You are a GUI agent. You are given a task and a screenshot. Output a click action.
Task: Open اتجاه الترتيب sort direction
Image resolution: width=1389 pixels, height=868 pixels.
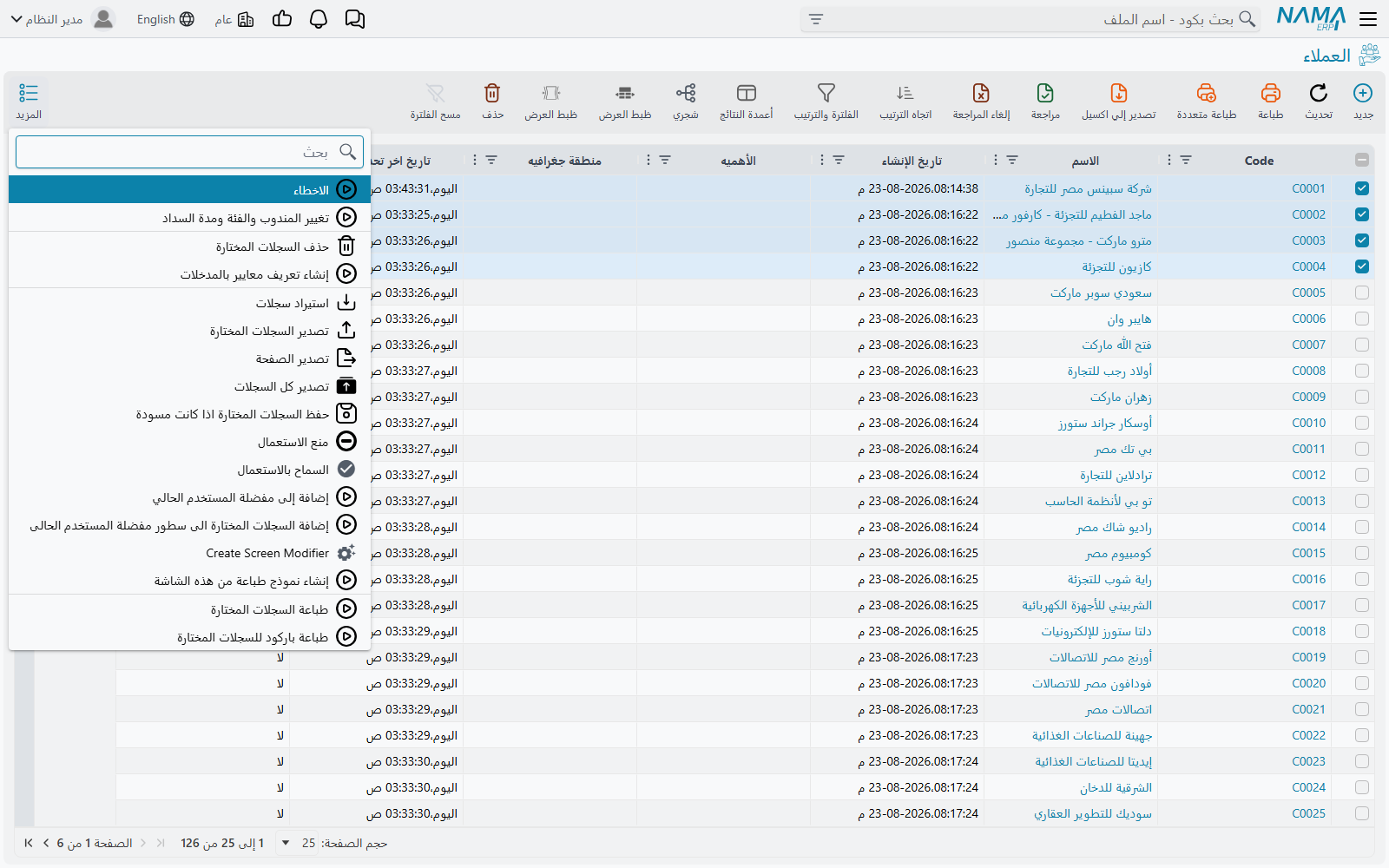pyautogui.click(x=905, y=93)
